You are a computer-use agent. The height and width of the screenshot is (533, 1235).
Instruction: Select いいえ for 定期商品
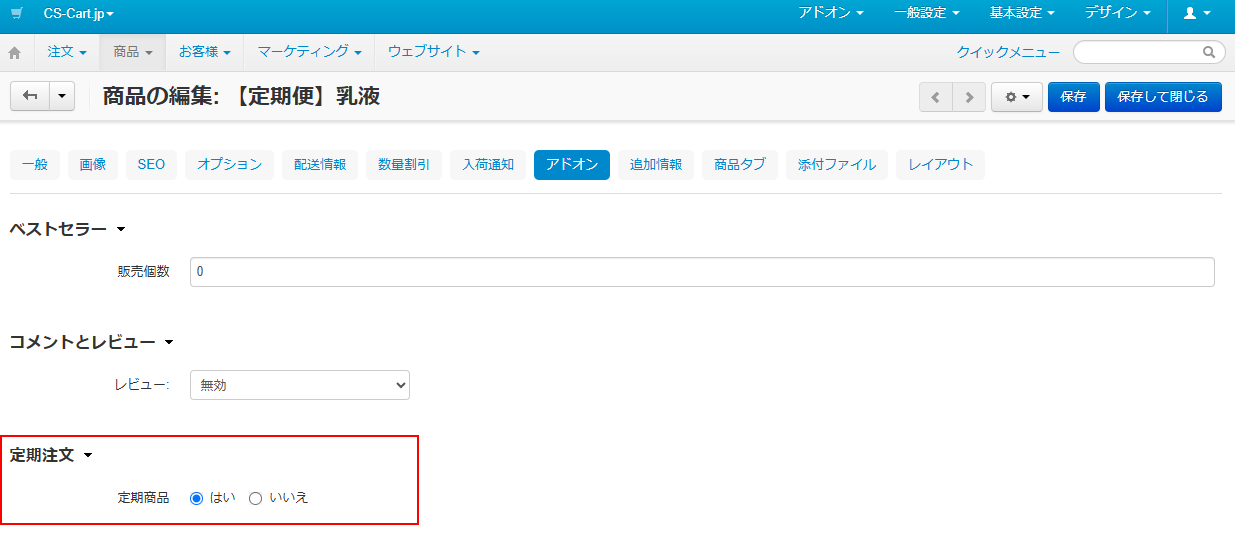(255, 498)
